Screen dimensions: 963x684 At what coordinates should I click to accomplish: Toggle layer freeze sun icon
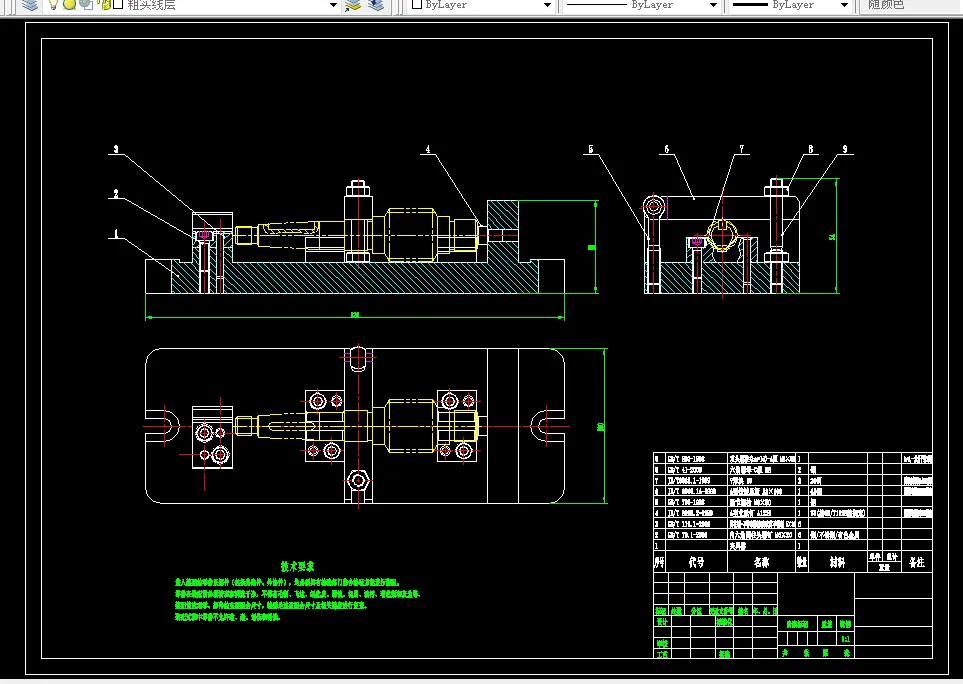(69, 5)
